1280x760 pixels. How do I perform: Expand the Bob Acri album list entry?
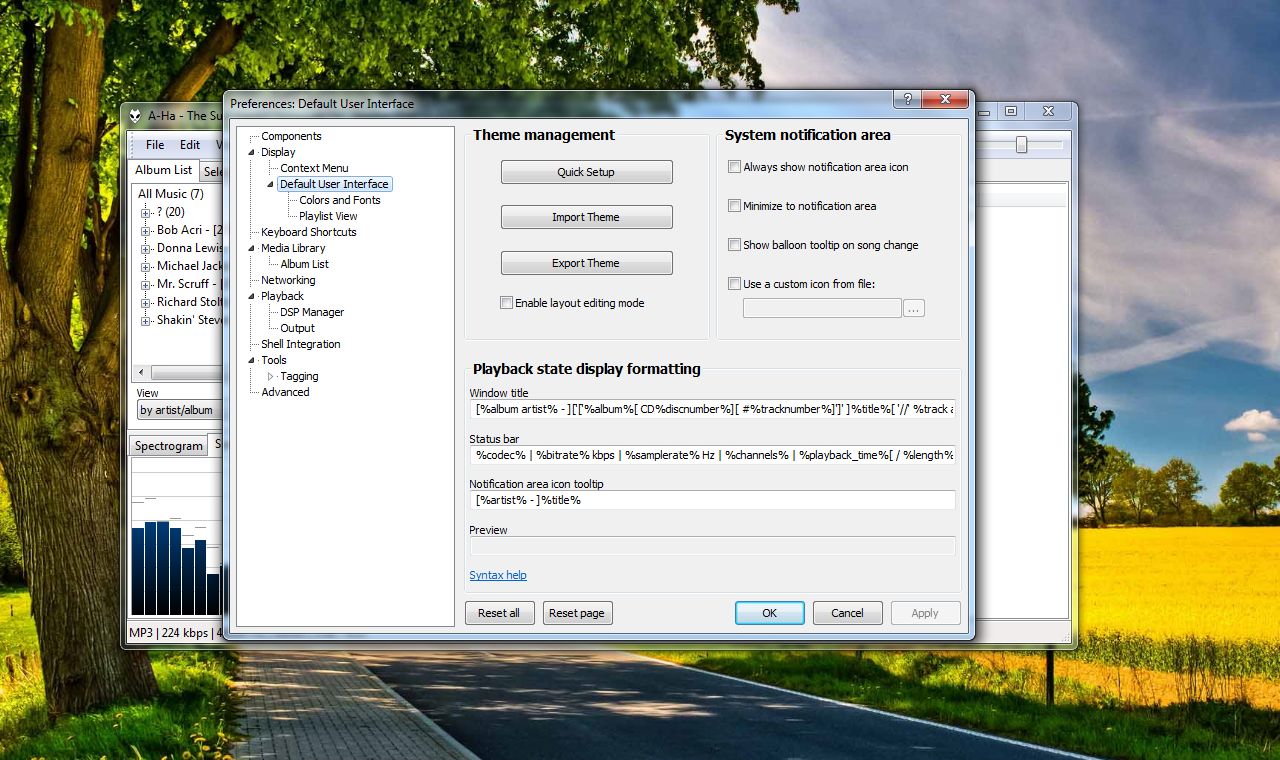pos(146,230)
